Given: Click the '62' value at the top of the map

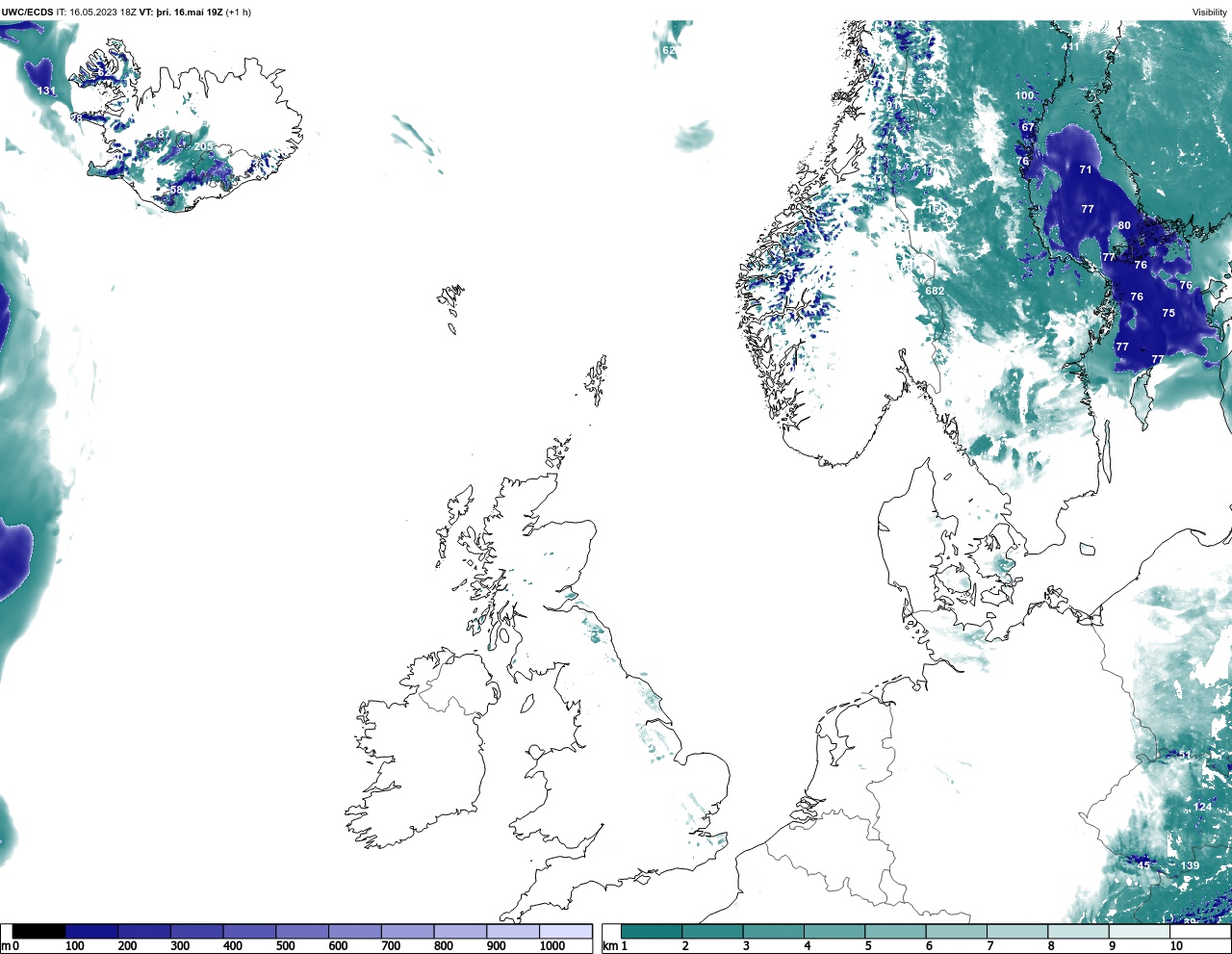Looking at the screenshot, I should [669, 50].
